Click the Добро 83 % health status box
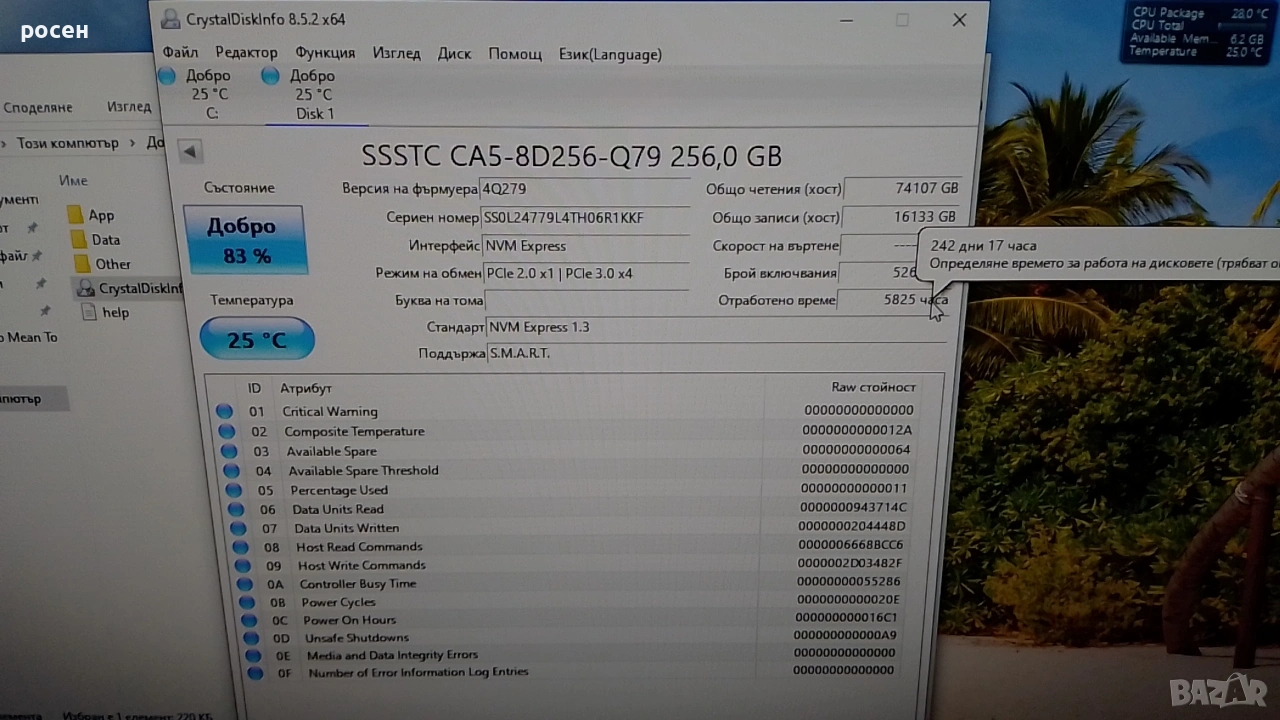This screenshot has height=720, width=1280. coord(246,240)
